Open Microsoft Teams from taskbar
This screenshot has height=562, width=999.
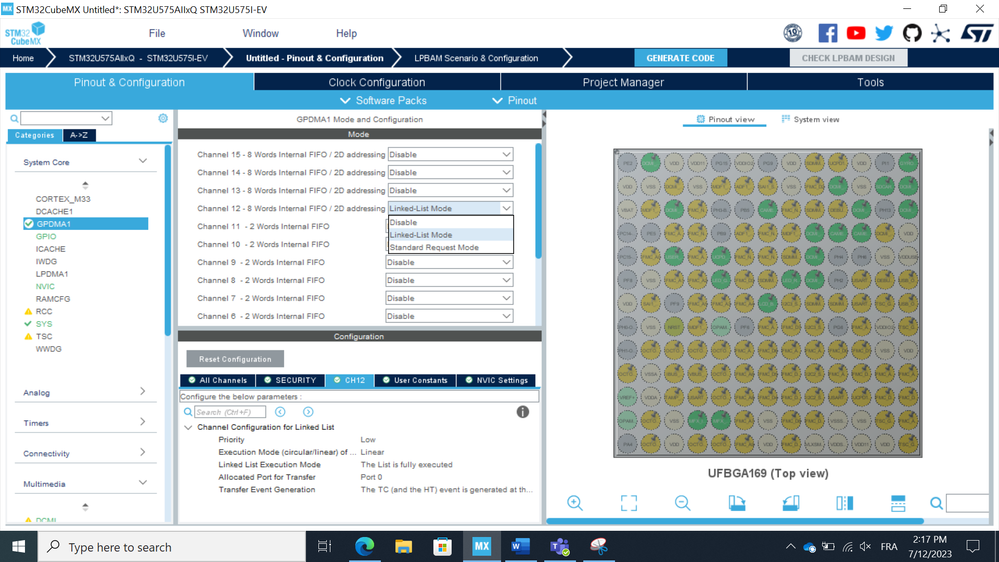click(559, 546)
